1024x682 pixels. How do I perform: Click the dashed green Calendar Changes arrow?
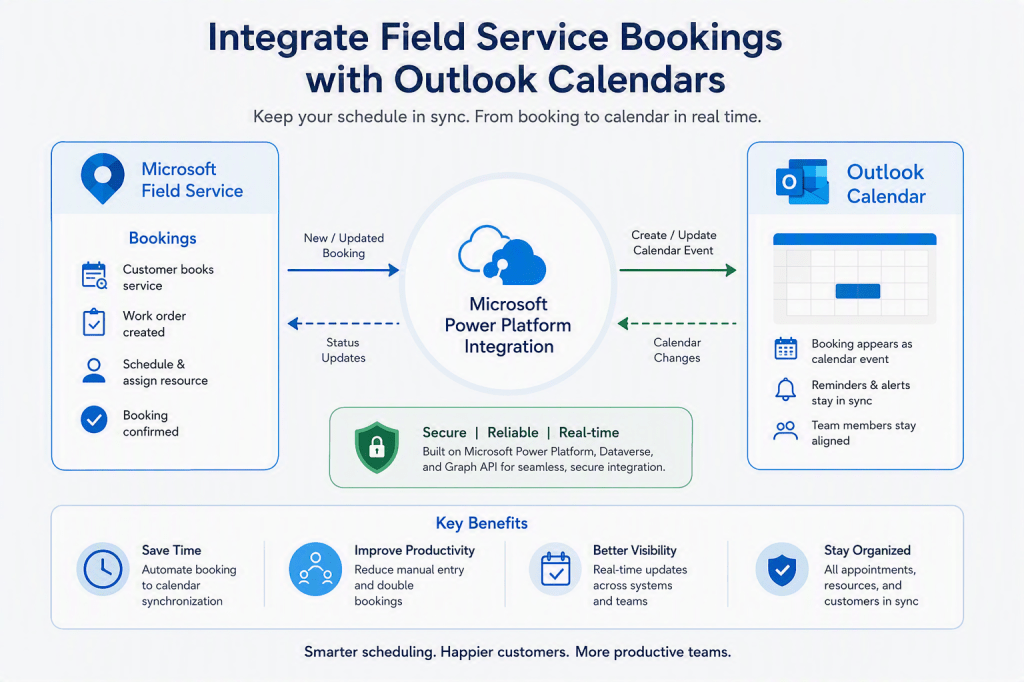coord(677,323)
